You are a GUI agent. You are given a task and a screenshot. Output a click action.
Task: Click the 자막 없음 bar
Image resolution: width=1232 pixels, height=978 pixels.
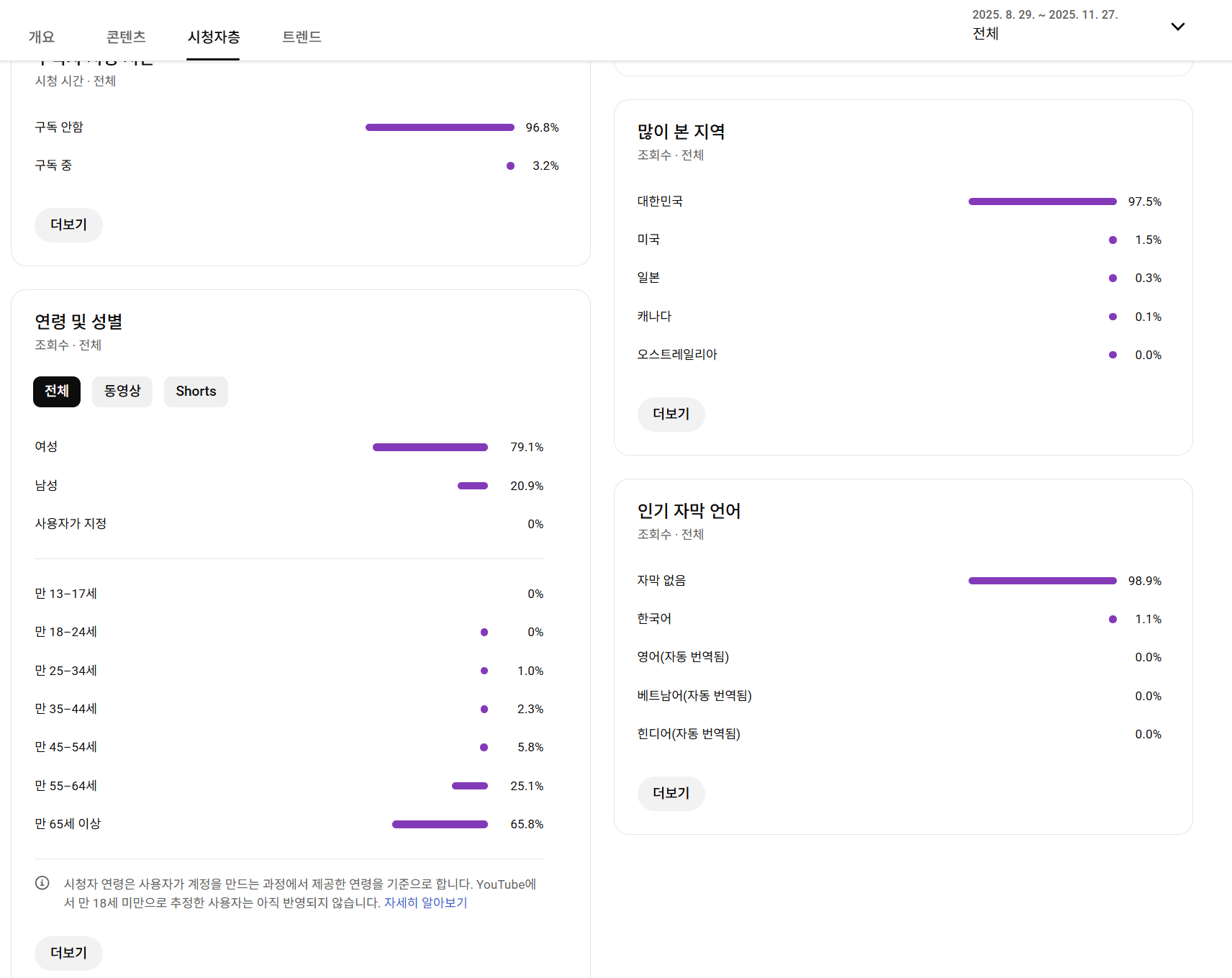point(1042,581)
